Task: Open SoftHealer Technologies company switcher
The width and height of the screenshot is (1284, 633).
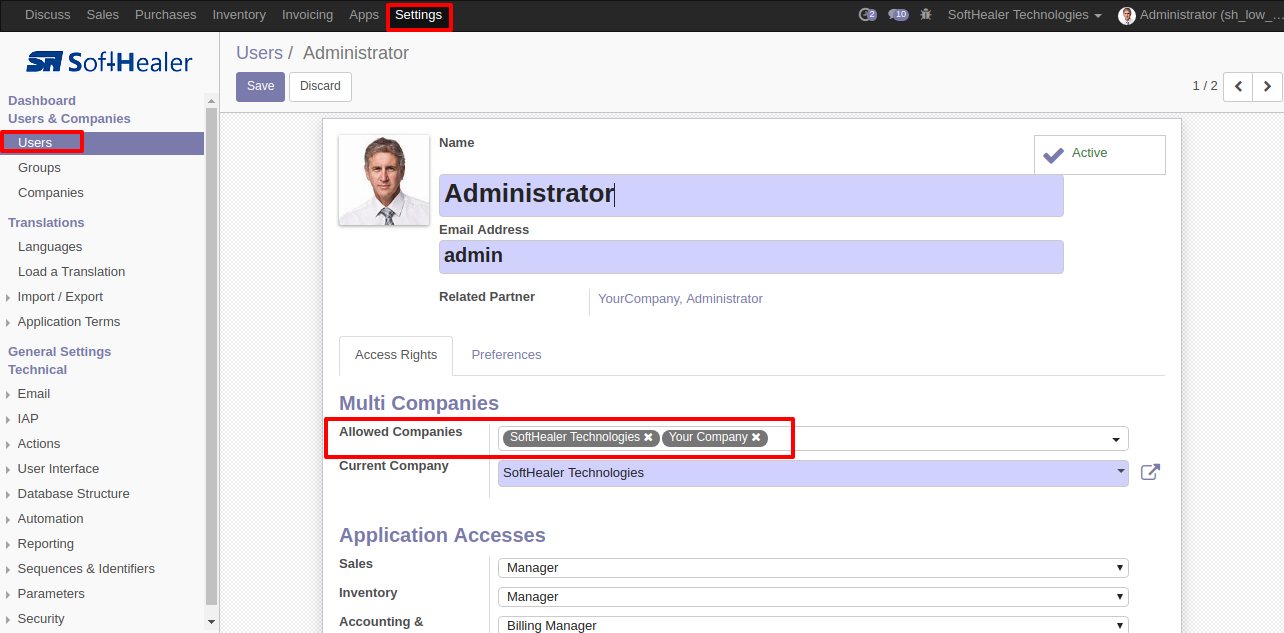Action: 1024,15
